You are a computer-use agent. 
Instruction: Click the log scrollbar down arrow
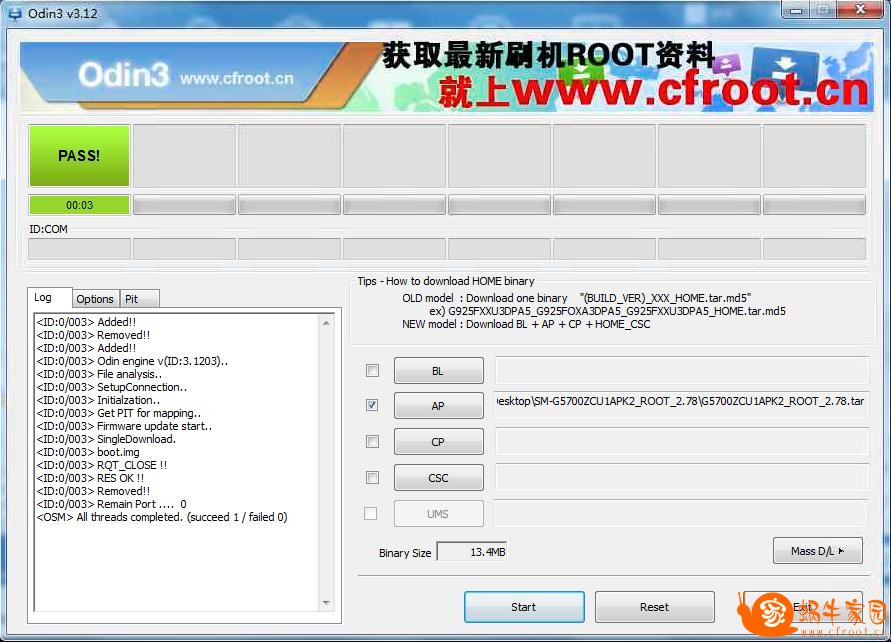click(326, 603)
